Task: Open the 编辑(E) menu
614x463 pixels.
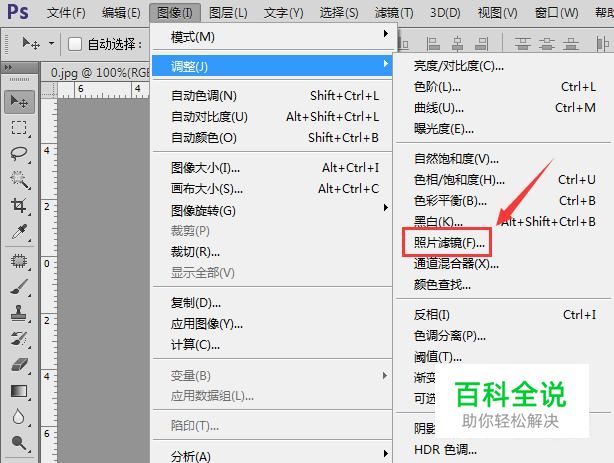Action: 121,13
